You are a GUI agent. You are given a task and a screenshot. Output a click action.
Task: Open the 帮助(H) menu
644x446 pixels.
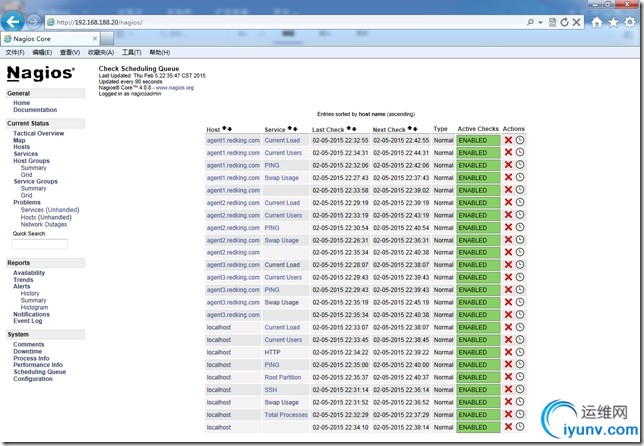coord(159,52)
